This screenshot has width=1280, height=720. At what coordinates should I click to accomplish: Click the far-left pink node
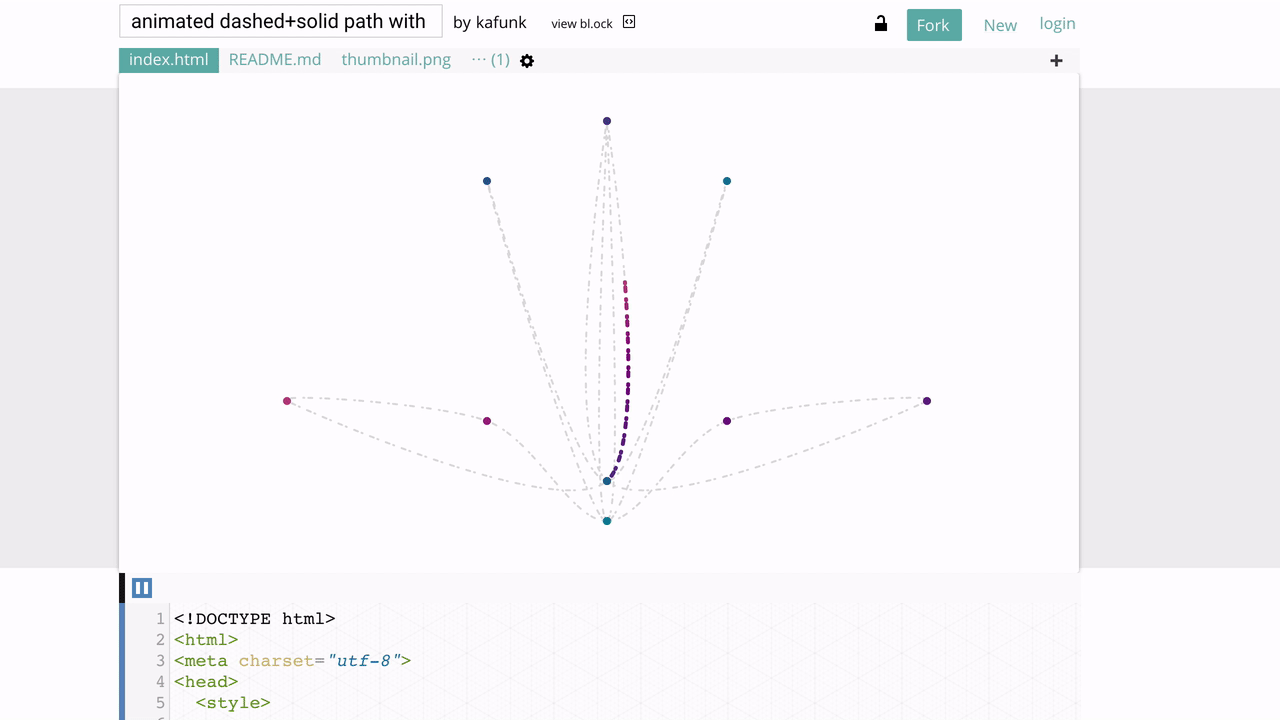point(287,401)
